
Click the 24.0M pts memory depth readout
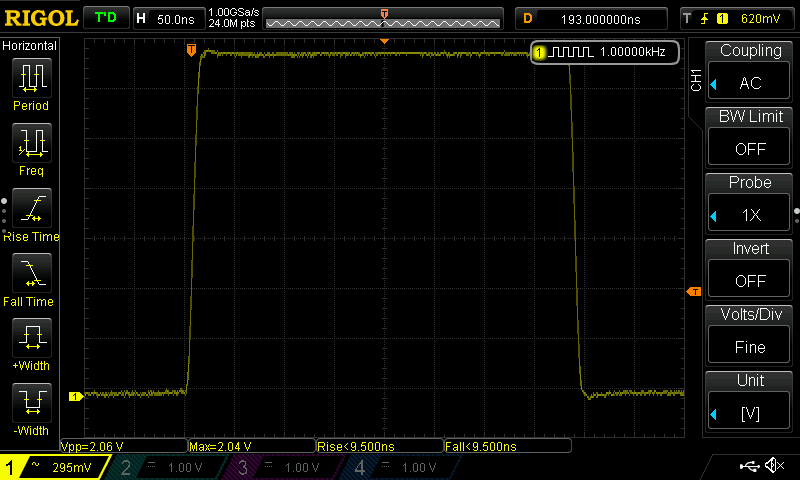coord(232,23)
